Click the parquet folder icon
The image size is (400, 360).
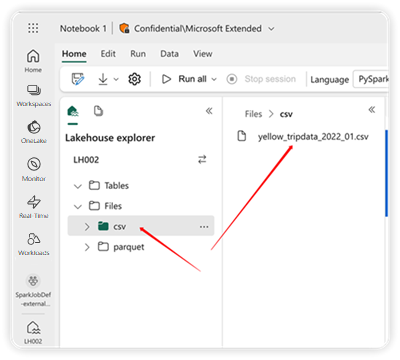click(x=103, y=247)
